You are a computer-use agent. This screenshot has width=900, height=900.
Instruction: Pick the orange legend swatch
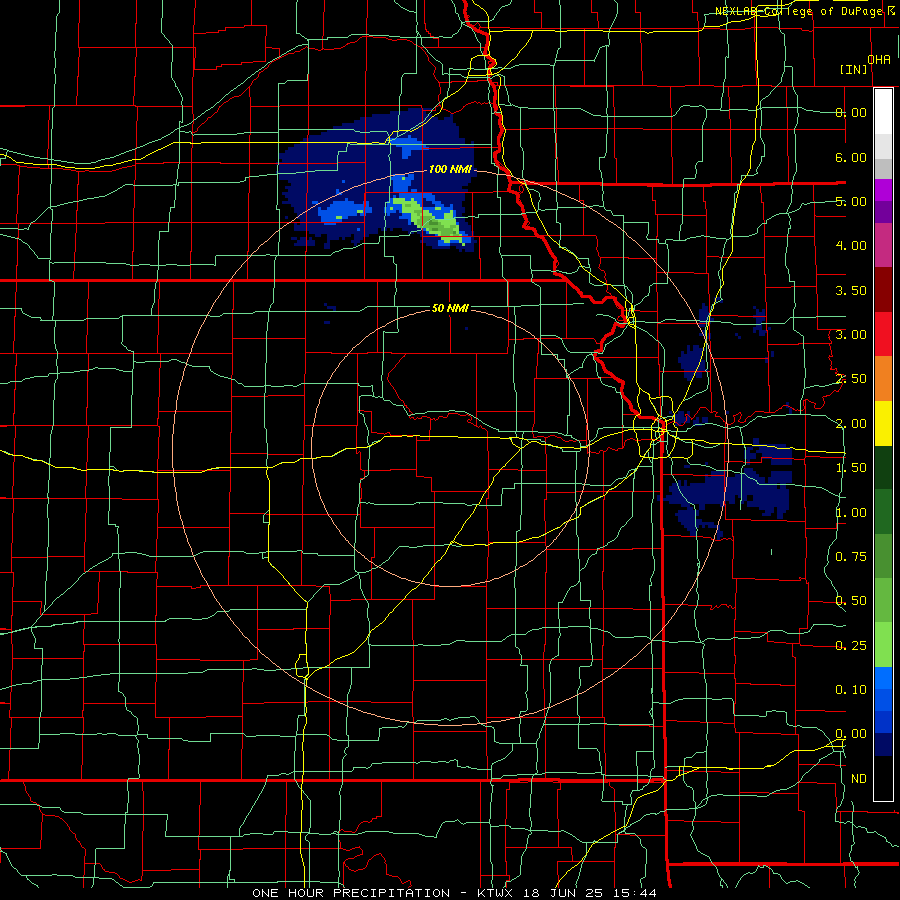[x=883, y=378]
